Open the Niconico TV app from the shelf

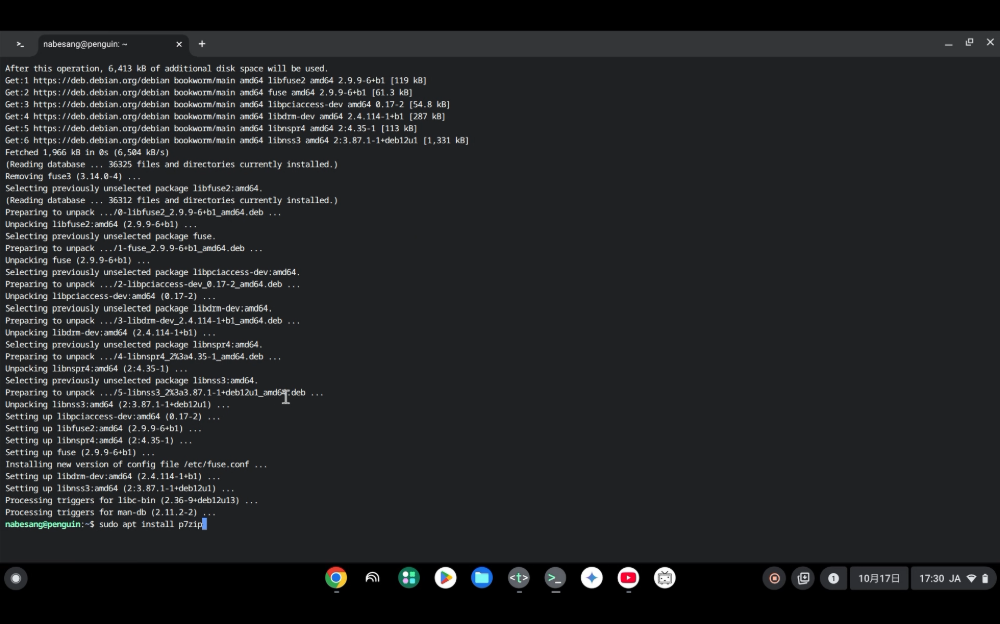pos(664,578)
